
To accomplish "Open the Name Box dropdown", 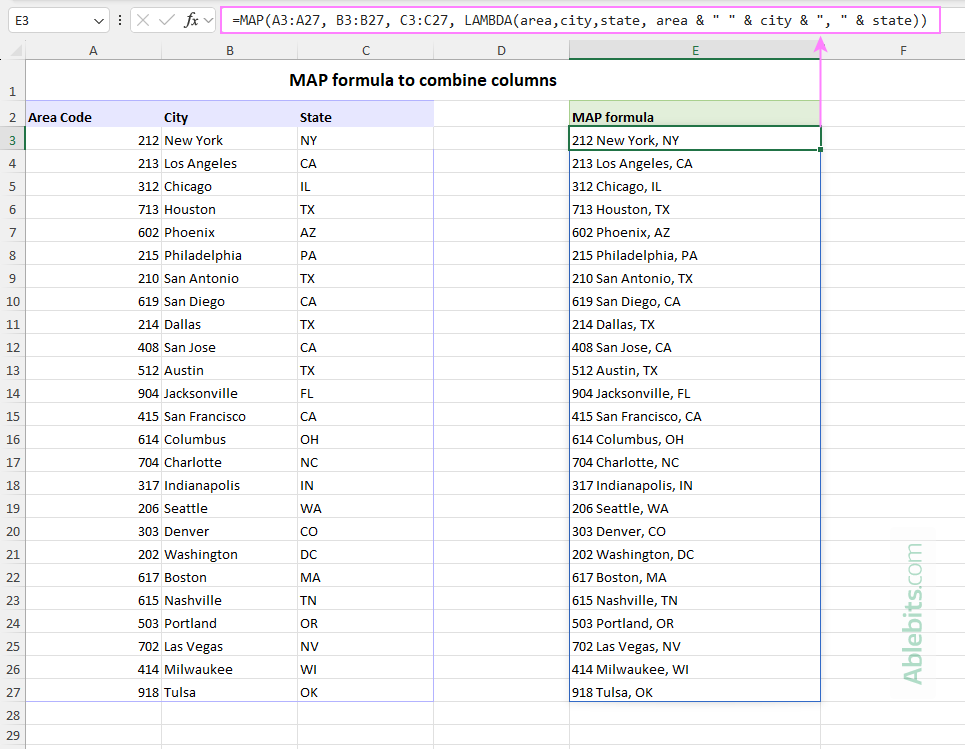I will point(97,19).
